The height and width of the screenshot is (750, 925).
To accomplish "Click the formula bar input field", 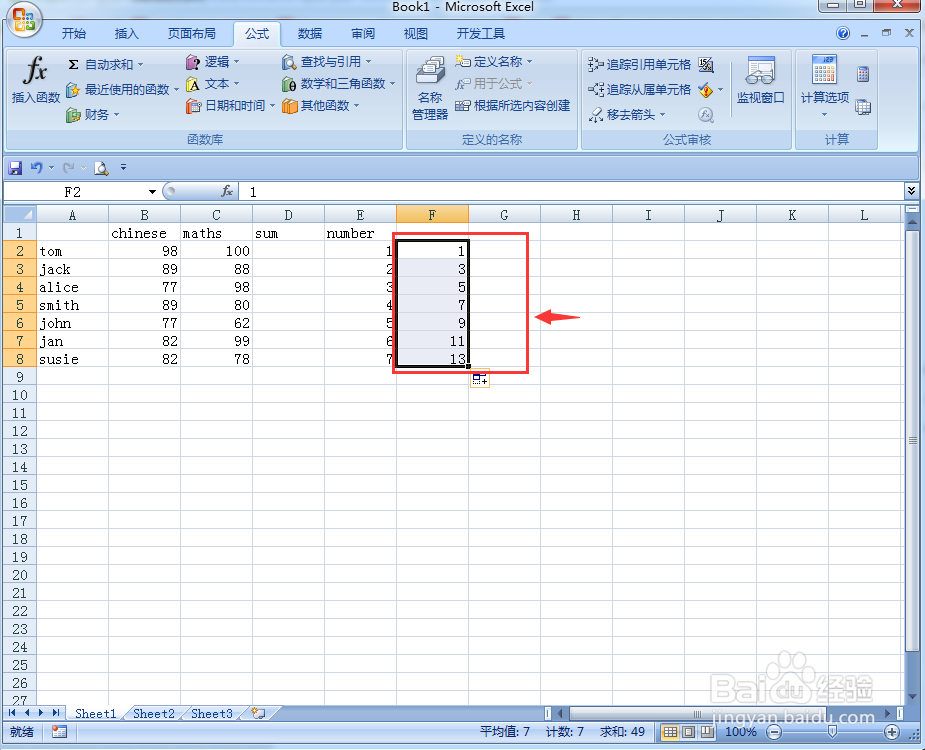I will (x=572, y=192).
